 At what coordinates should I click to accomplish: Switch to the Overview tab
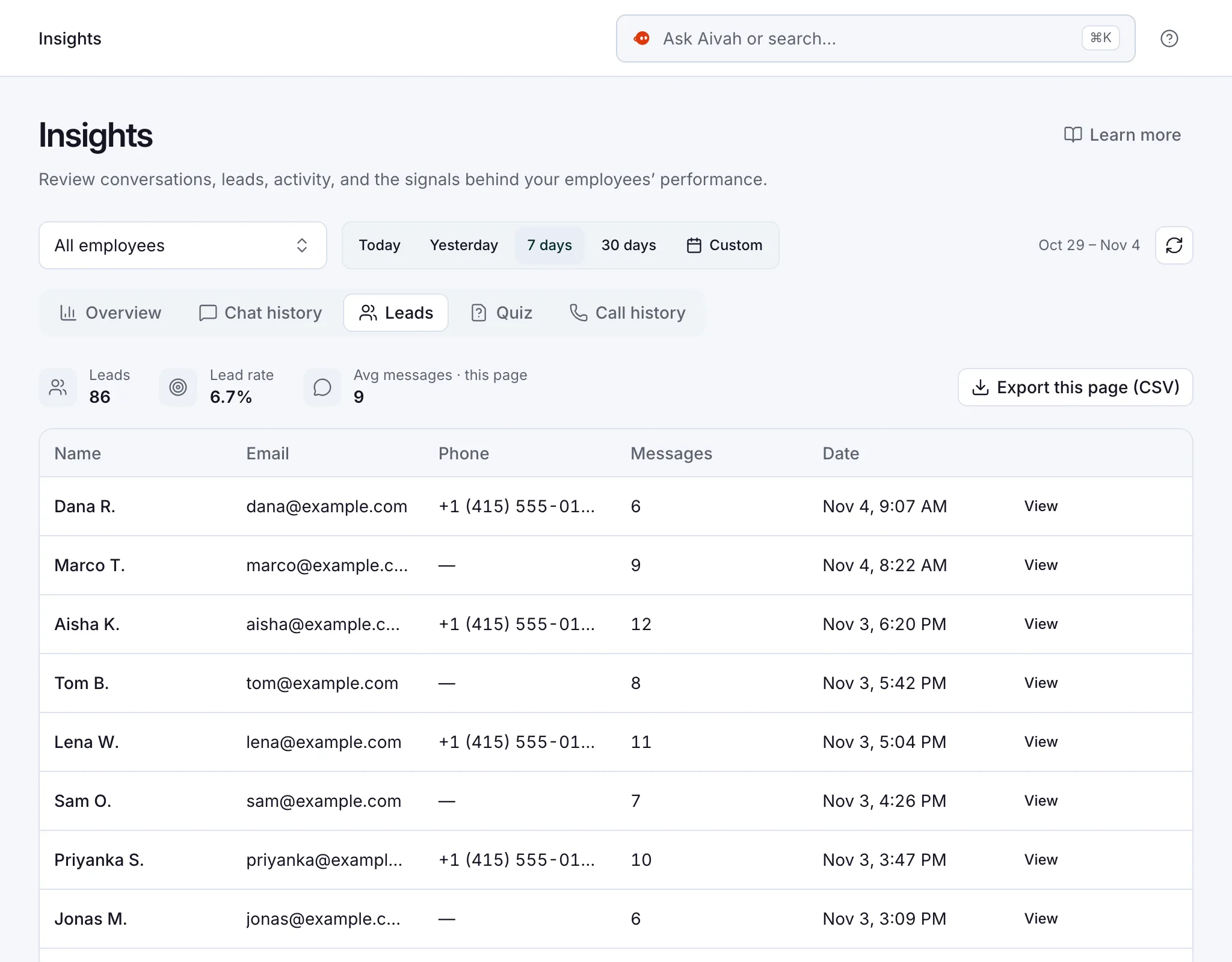coord(111,313)
